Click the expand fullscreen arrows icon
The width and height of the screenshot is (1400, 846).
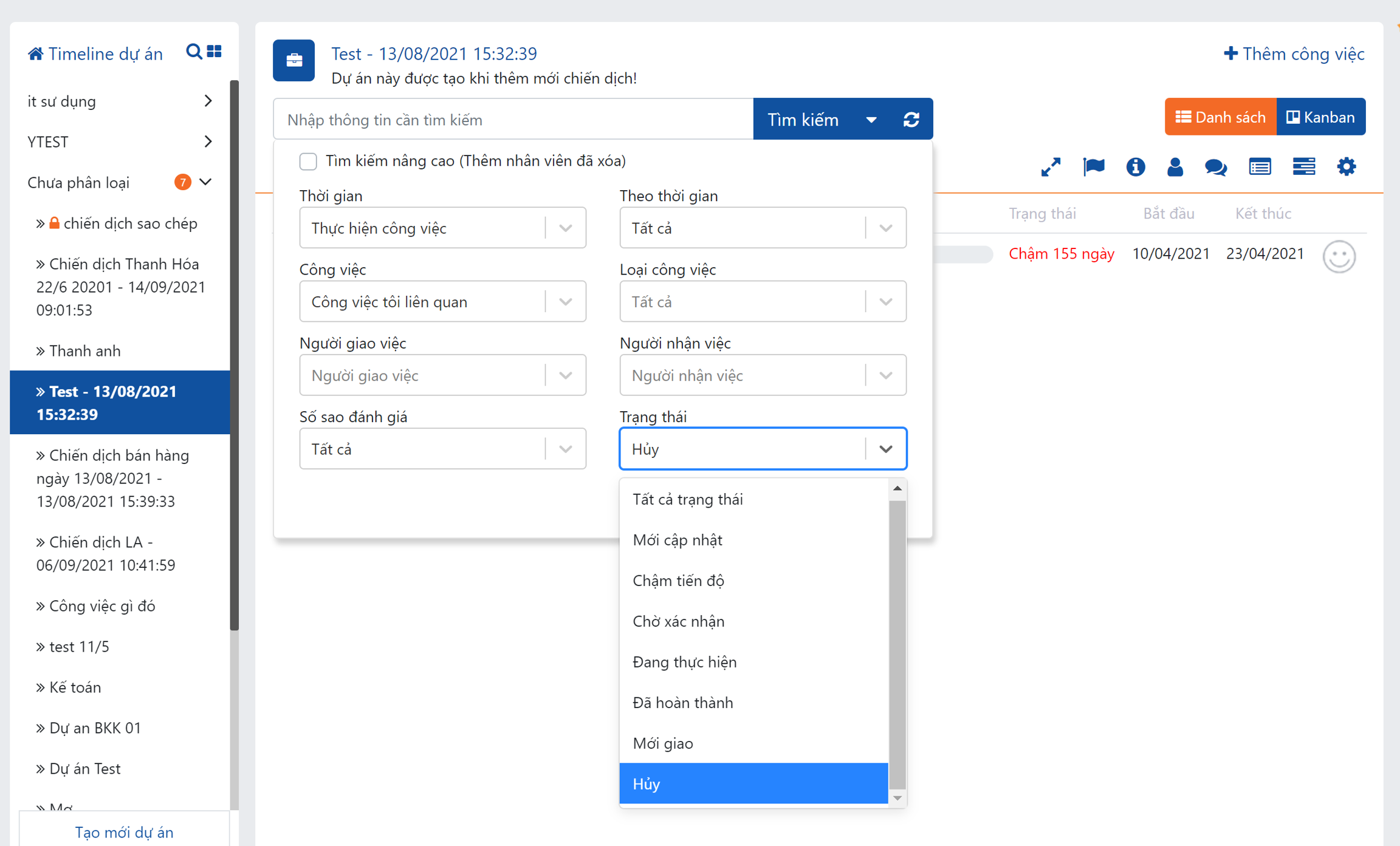(1051, 167)
